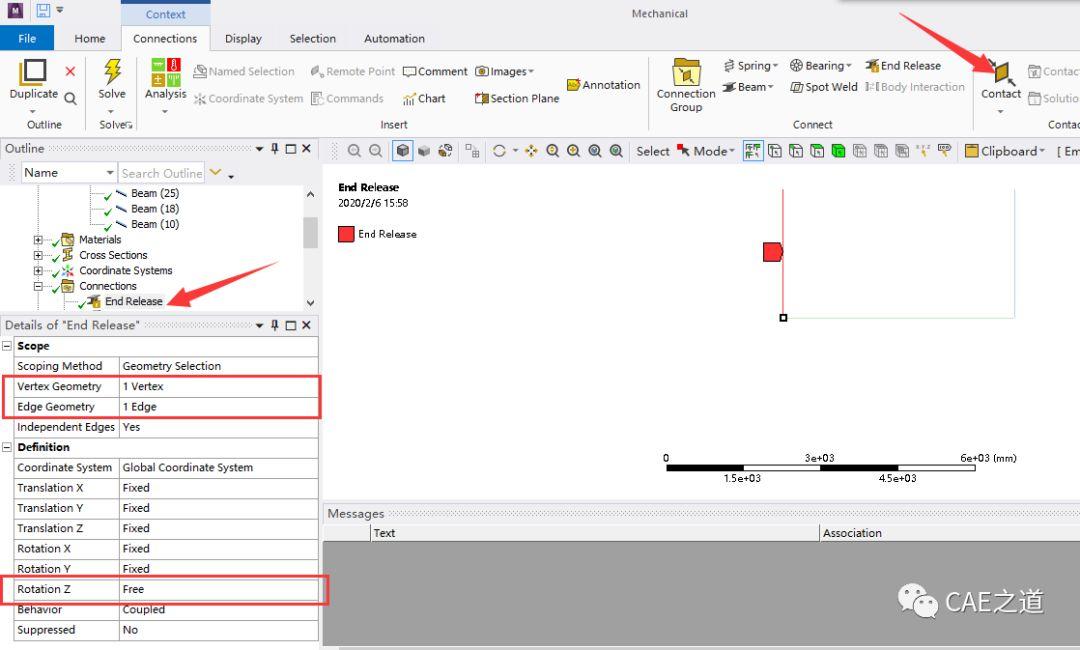Switch to the Selection tab
The height and width of the screenshot is (650, 1080).
pyautogui.click(x=313, y=39)
